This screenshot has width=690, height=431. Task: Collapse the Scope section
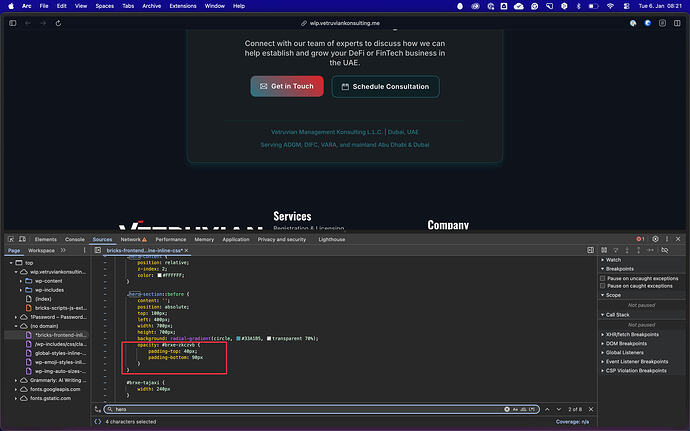pyautogui.click(x=613, y=295)
